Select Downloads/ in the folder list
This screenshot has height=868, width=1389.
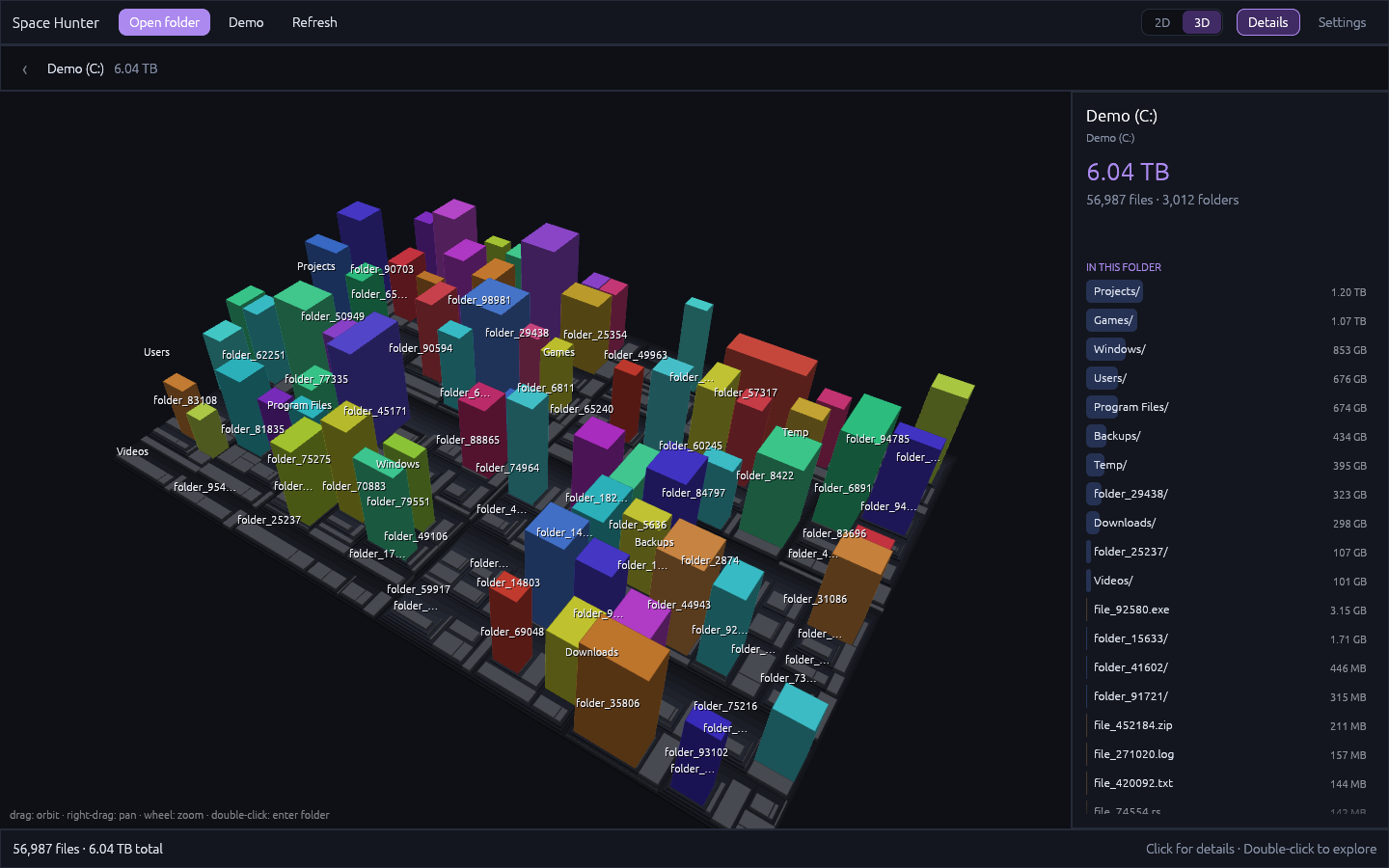1226,523
